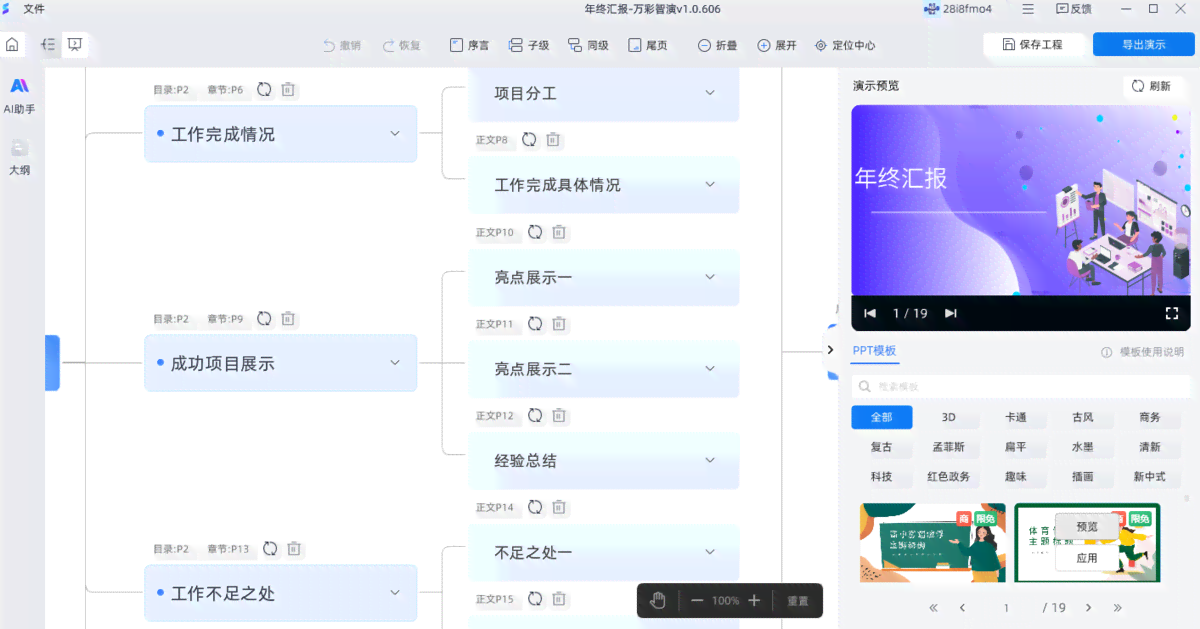Expand the 成功项目展示 node chevron
This screenshot has height=629, width=1200.
pyautogui.click(x=395, y=363)
